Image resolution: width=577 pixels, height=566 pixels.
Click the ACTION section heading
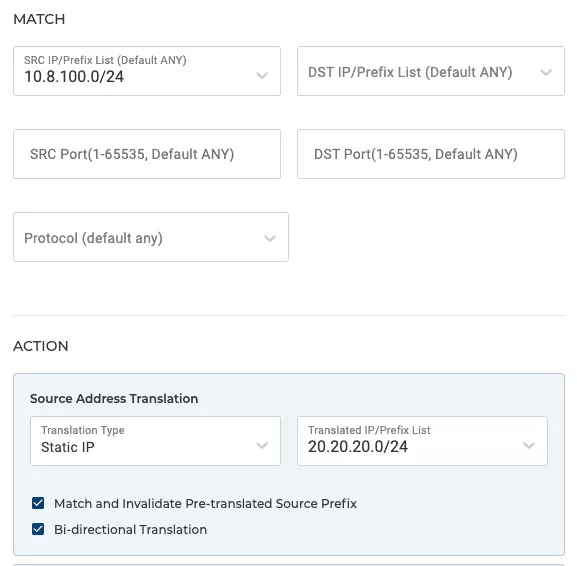pyautogui.click(x=41, y=346)
